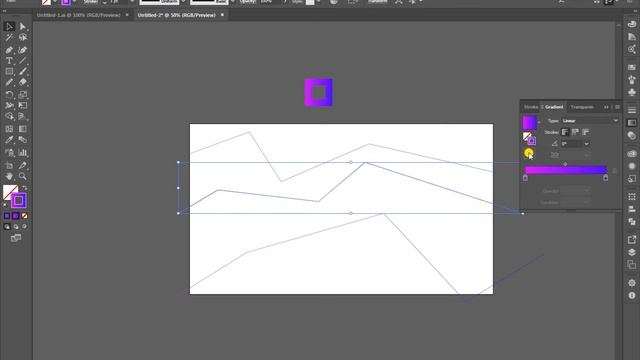Image resolution: width=640 pixels, height=360 pixels.
Task: Swap fill and stroke arrows in toolbar
Action: pyautogui.click(x=24, y=188)
